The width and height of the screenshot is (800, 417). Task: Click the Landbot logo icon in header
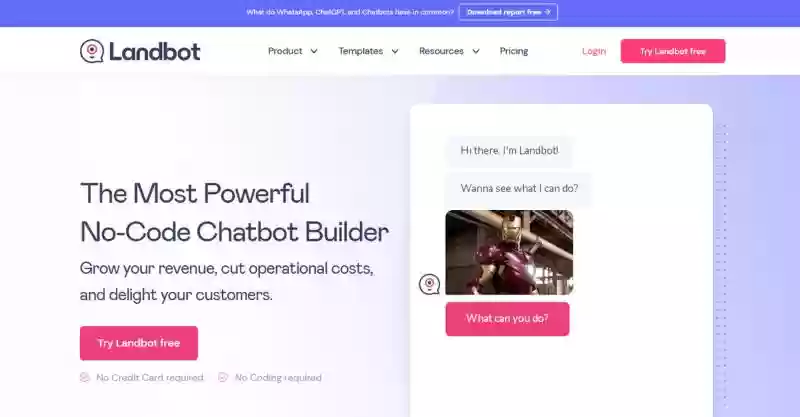pyautogui.click(x=92, y=51)
